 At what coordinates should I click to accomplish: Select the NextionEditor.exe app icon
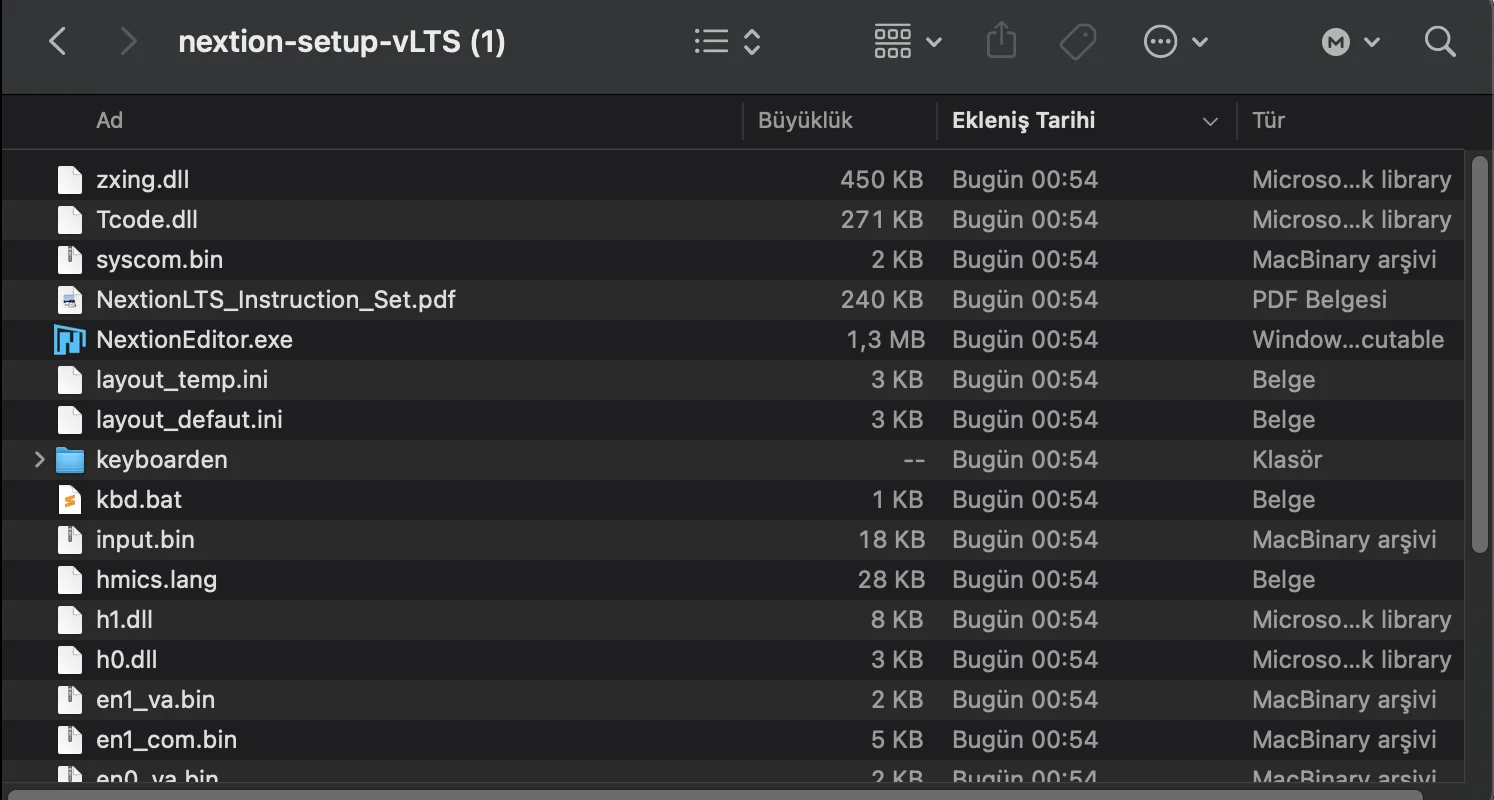tap(69, 340)
